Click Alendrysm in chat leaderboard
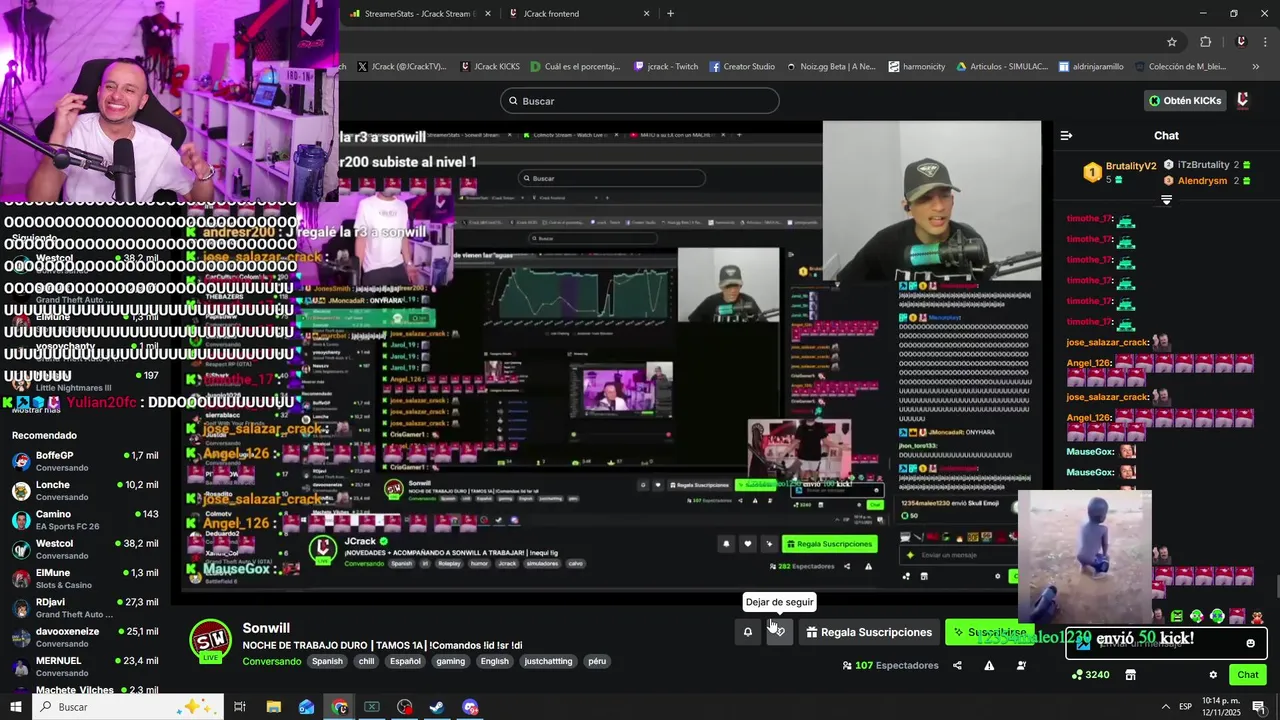1280x720 pixels. pos(1202,181)
